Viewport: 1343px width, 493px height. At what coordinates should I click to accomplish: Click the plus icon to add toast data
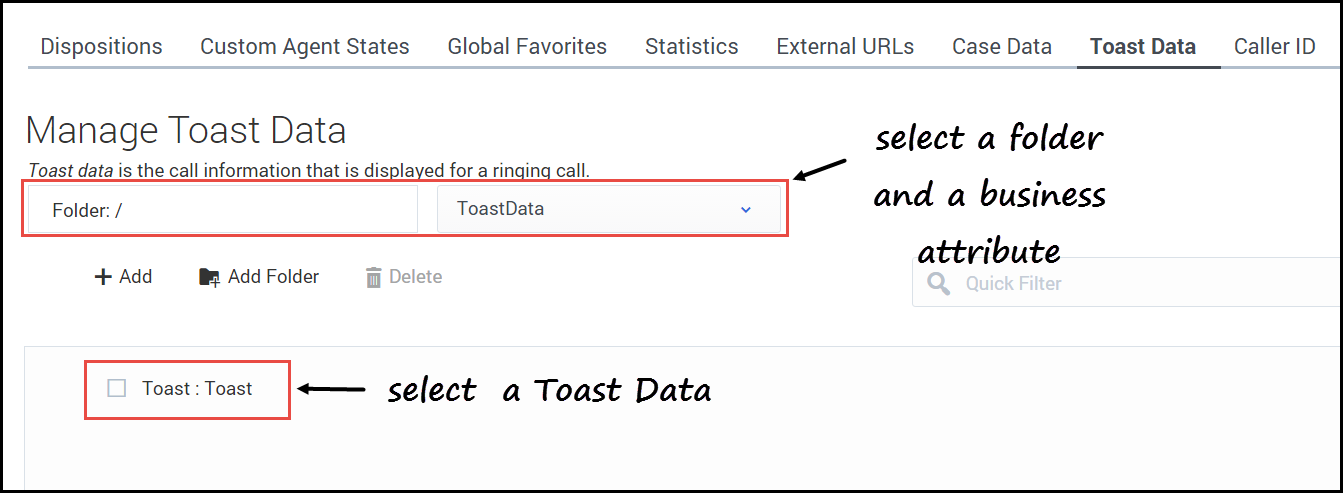(102, 277)
